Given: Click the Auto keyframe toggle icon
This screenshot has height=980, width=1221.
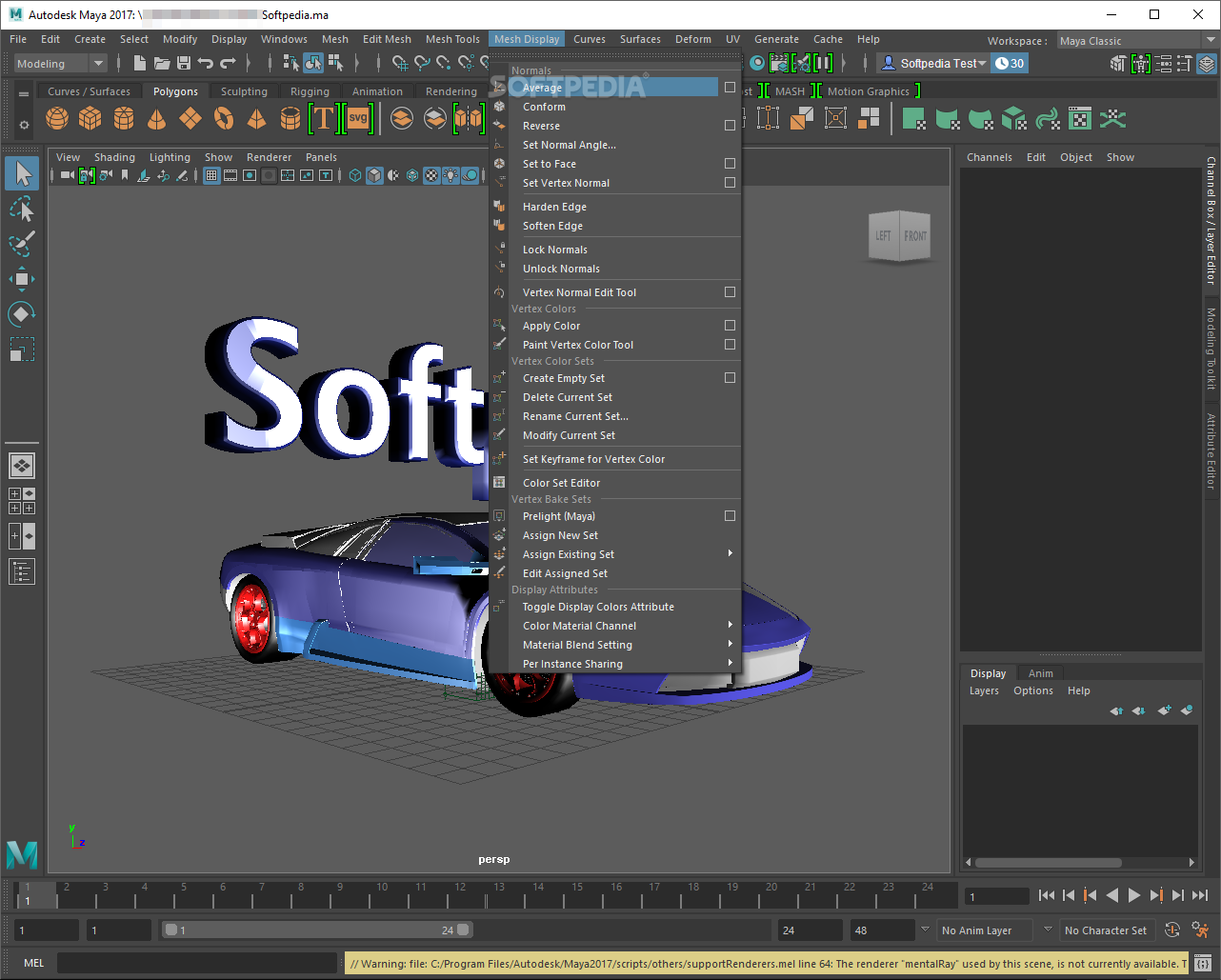Looking at the screenshot, I should tap(1172, 930).
